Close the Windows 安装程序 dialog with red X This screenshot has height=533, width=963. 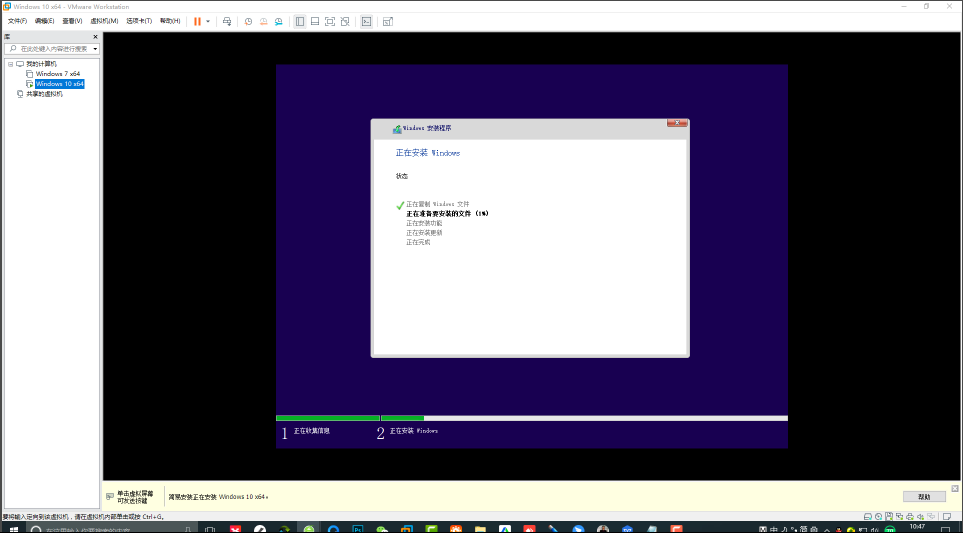tap(677, 123)
